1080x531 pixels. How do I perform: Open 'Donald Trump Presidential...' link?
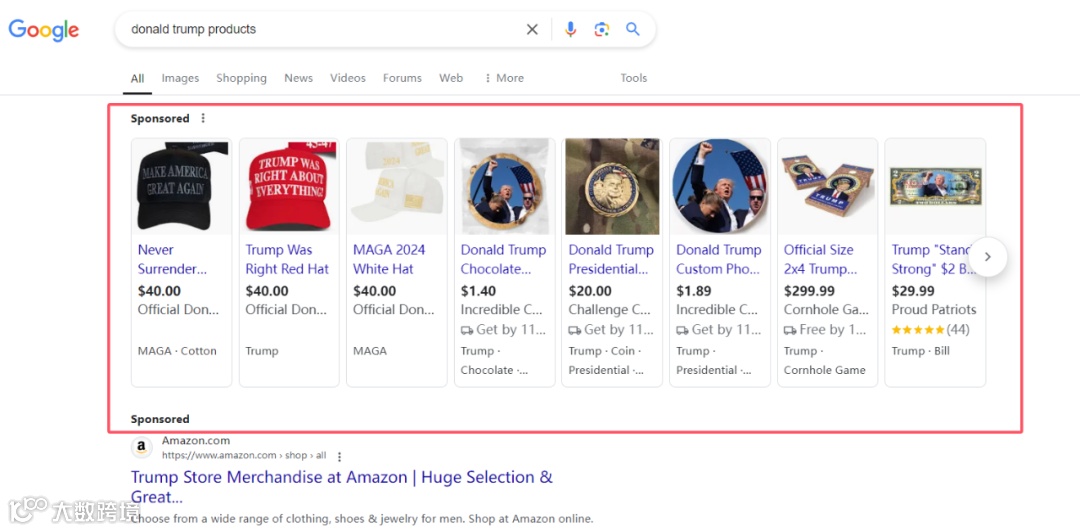coord(611,260)
